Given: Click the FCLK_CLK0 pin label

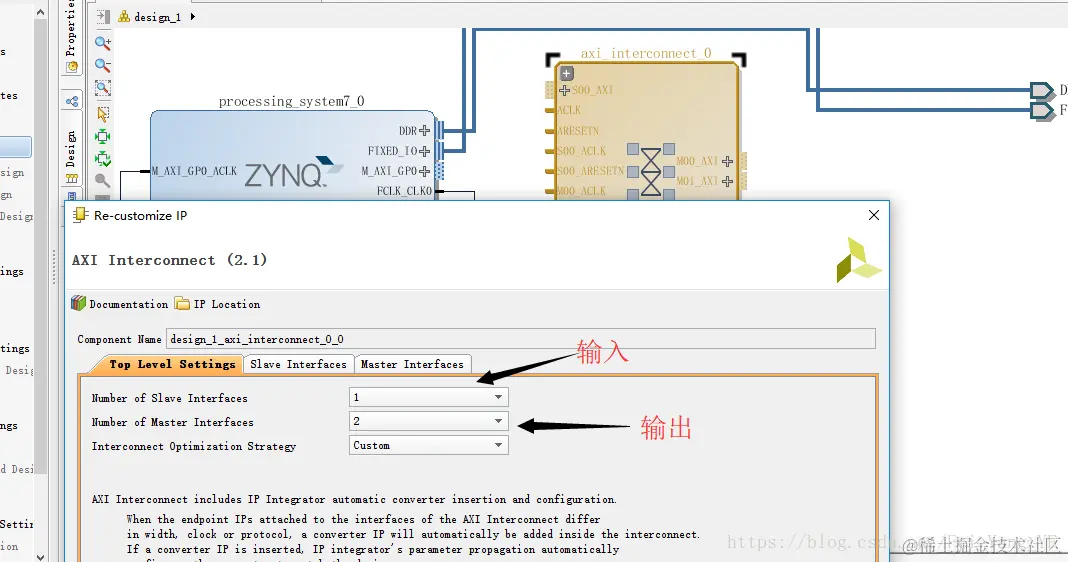Looking at the screenshot, I should (x=405, y=191).
